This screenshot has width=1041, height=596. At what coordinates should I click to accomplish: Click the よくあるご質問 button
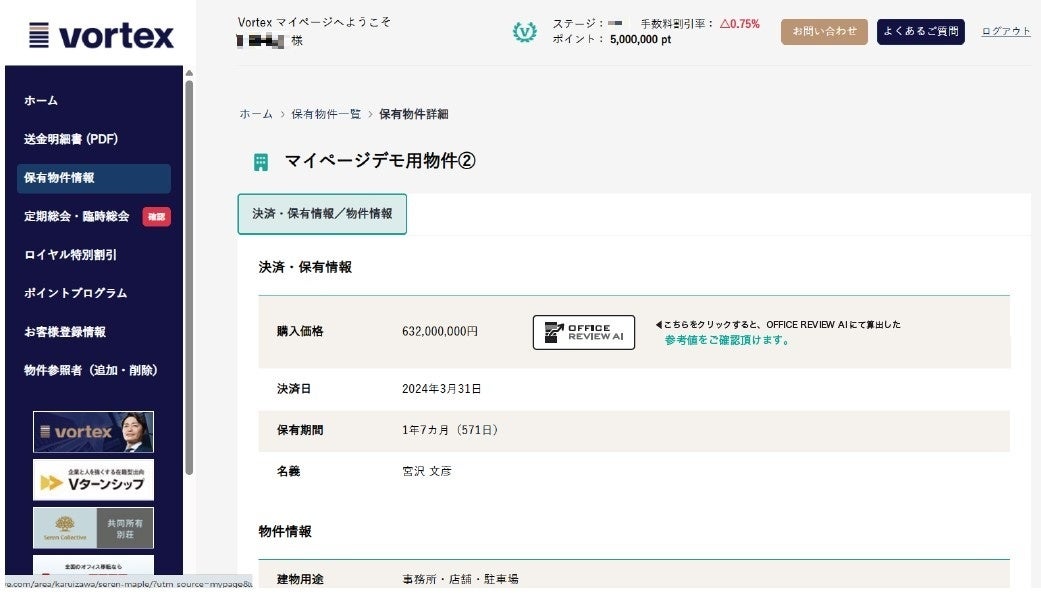pyautogui.click(x=920, y=32)
